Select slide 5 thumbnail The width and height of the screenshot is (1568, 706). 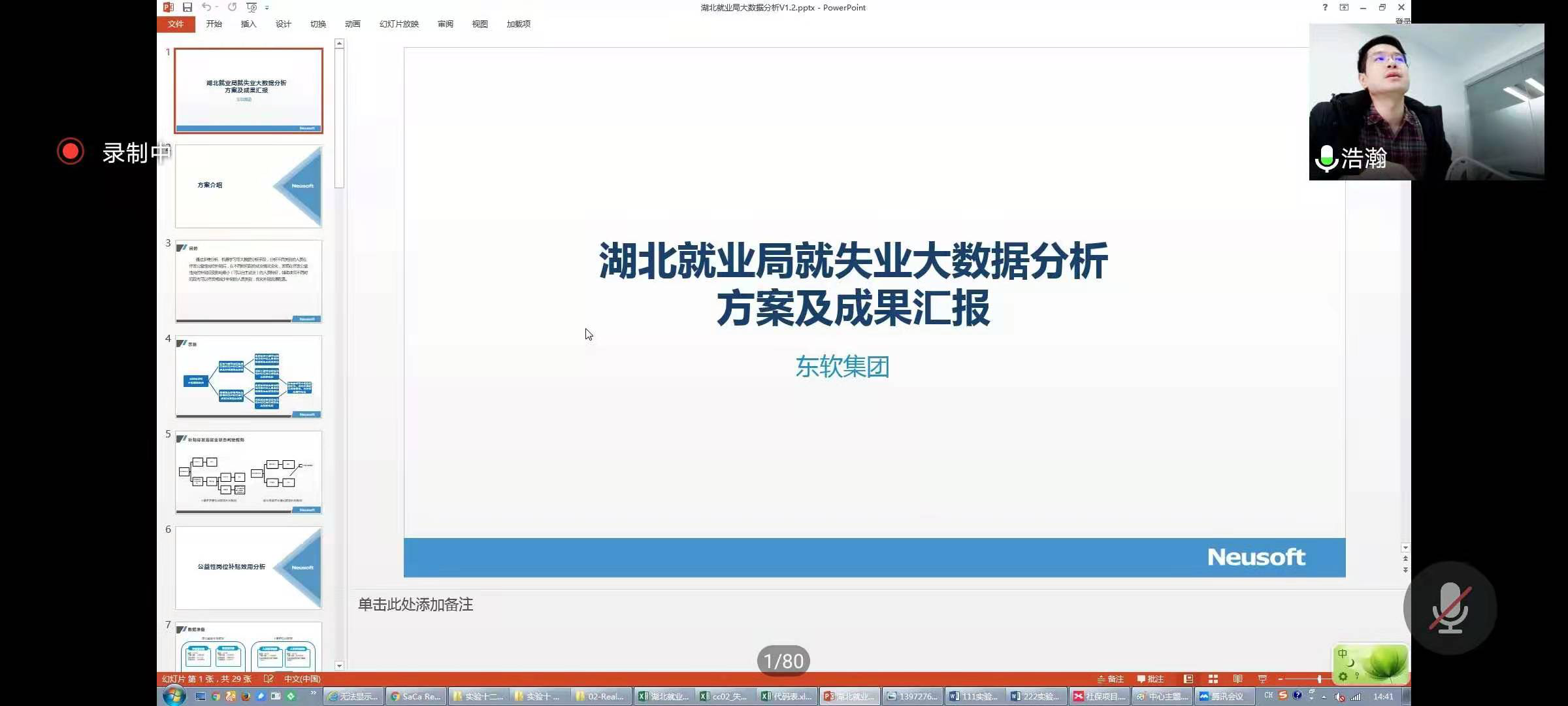point(248,472)
